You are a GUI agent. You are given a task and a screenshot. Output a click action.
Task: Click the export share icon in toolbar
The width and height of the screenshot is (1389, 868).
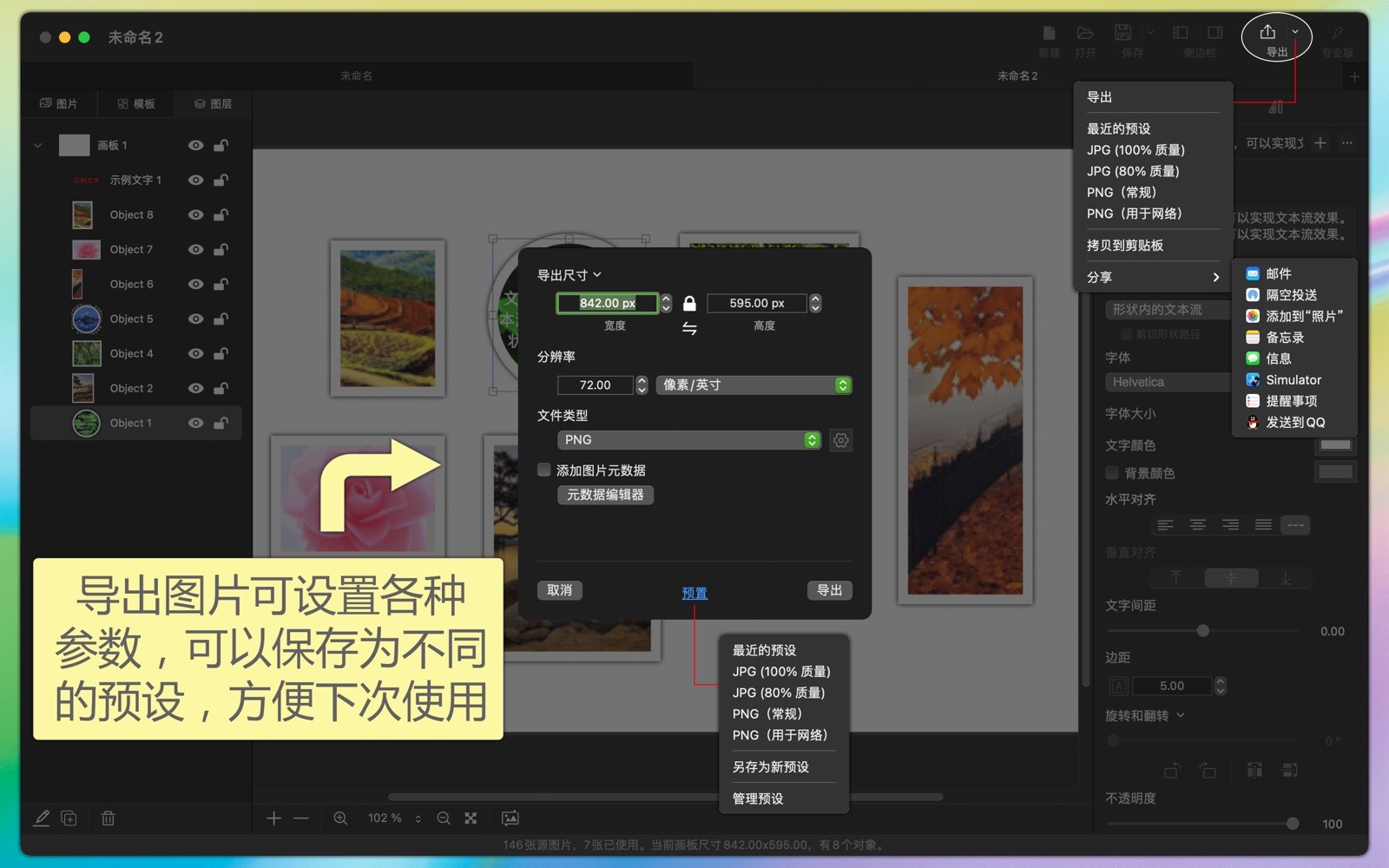point(1267,33)
